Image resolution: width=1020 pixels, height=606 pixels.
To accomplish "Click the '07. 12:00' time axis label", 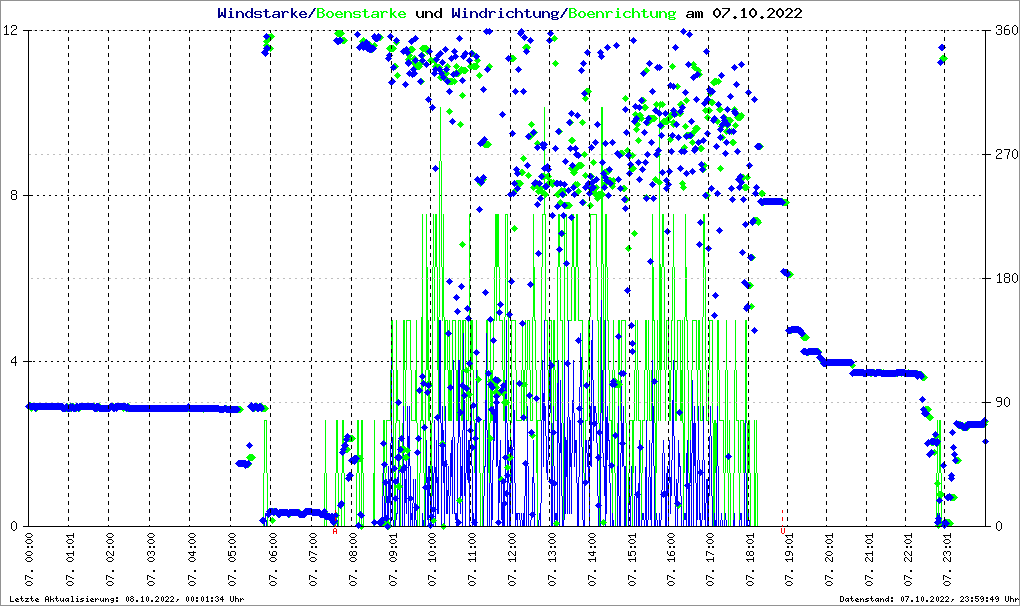I will pyautogui.click(x=512, y=560).
